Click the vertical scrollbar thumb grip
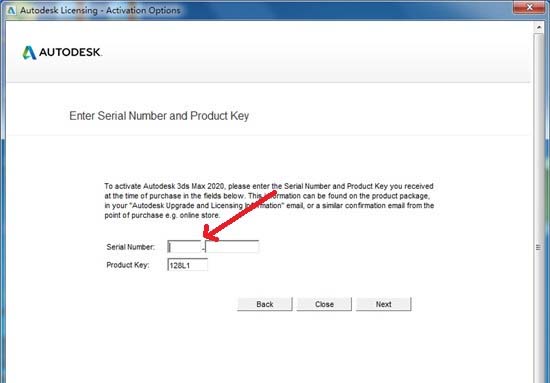The width and height of the screenshot is (550, 383). (x=539, y=248)
